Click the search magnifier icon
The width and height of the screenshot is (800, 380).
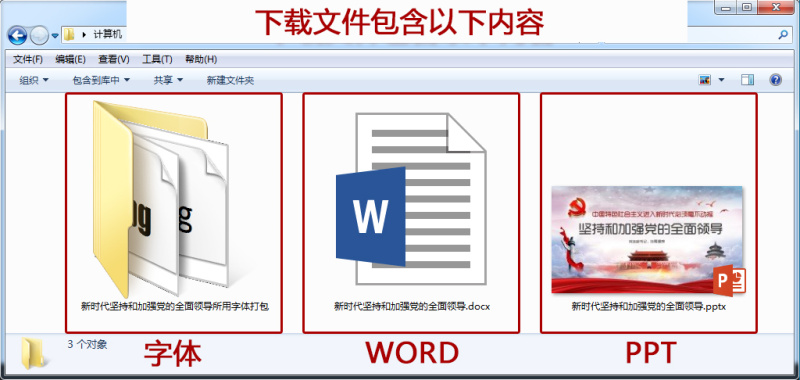coord(783,35)
